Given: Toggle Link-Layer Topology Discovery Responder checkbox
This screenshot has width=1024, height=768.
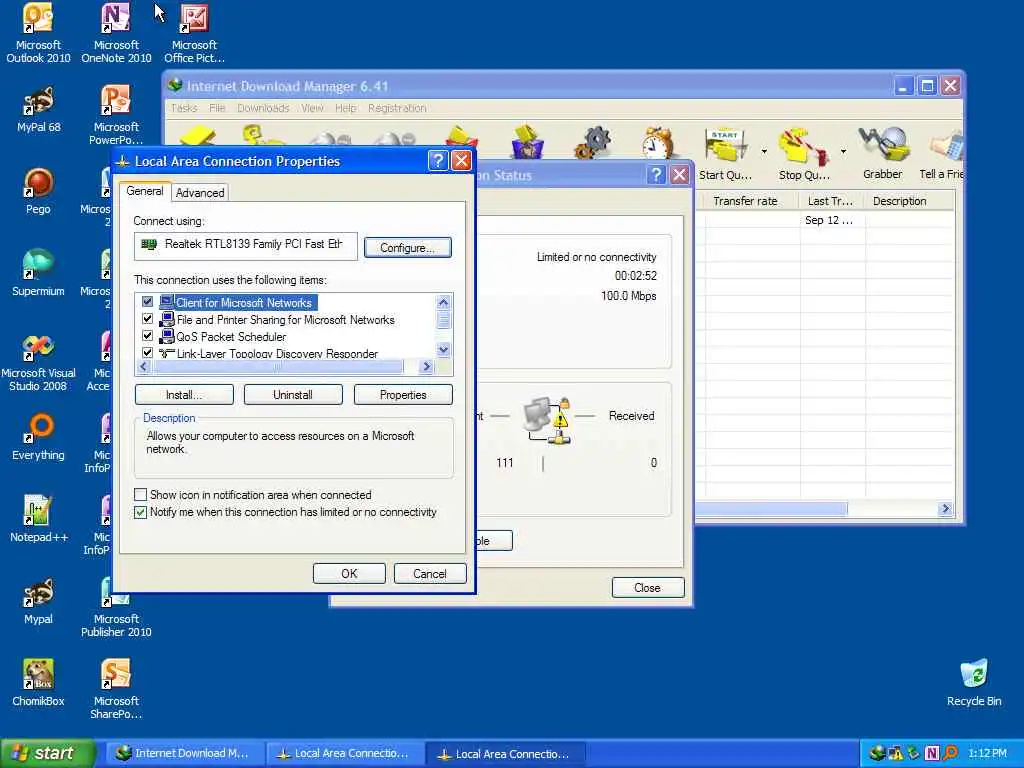Looking at the screenshot, I should point(148,353).
